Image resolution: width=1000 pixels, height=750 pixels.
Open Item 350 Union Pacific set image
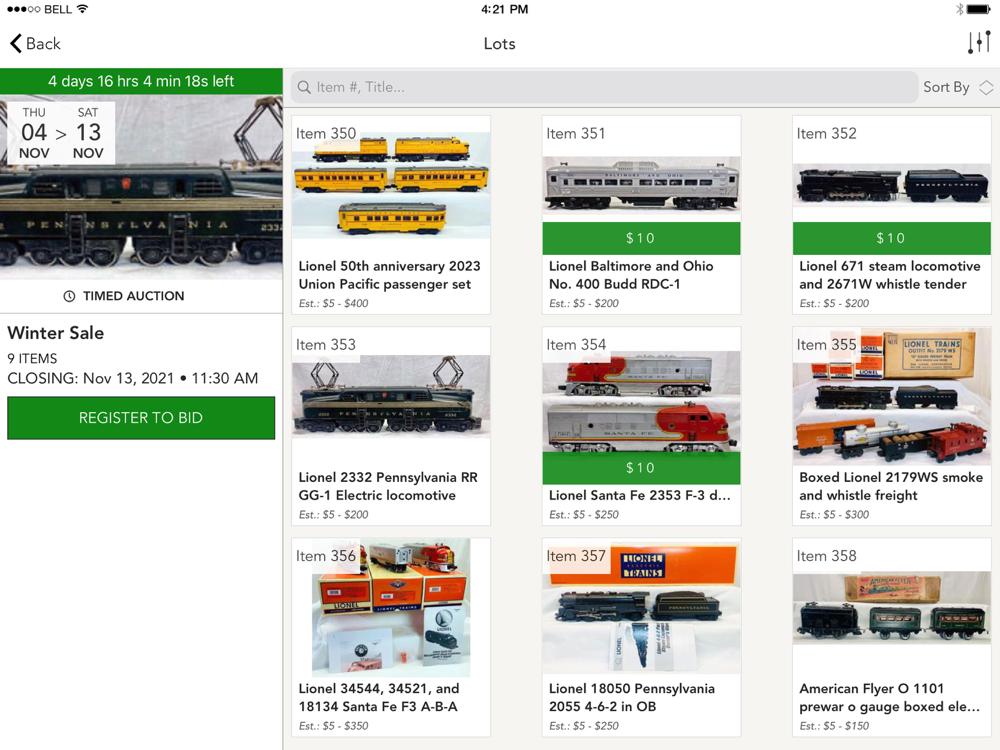pos(391,185)
